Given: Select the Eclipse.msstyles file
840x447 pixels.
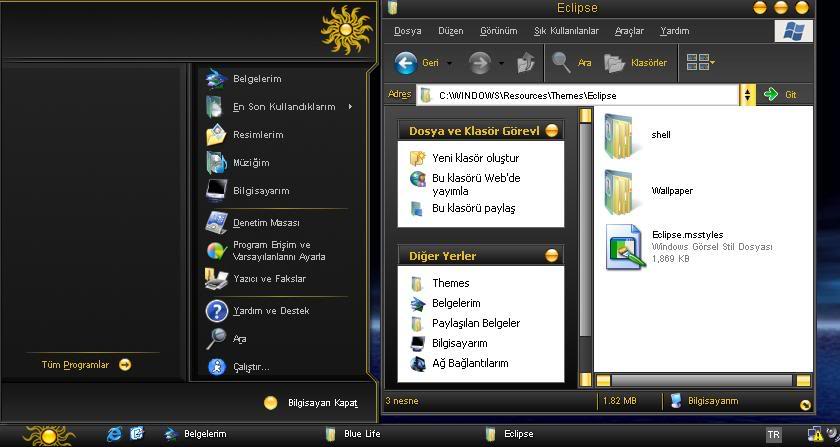Looking at the screenshot, I should [x=689, y=247].
